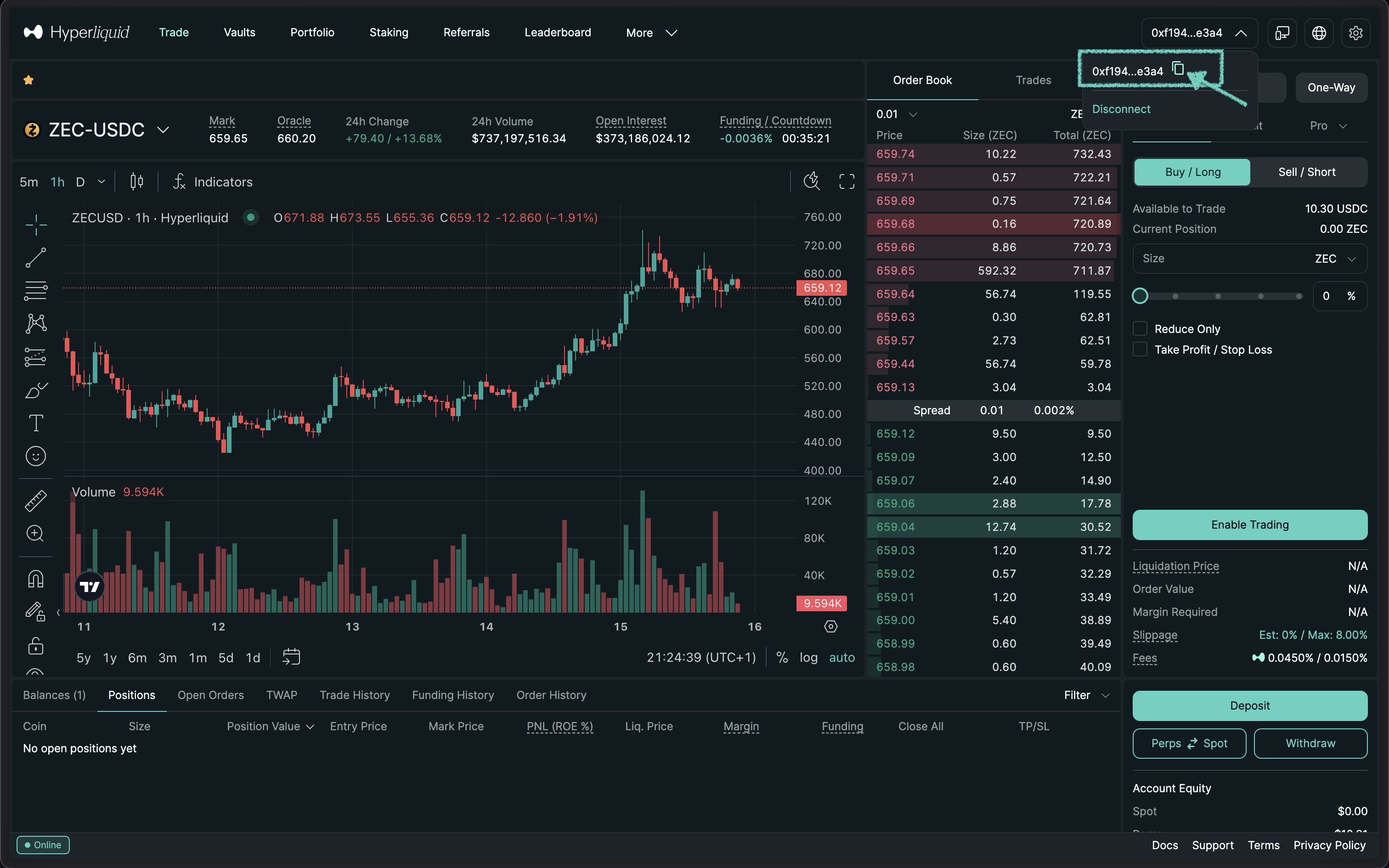This screenshot has height=868, width=1389.
Task: Expand the order book precision 0.01 dropdown
Action: pos(895,114)
